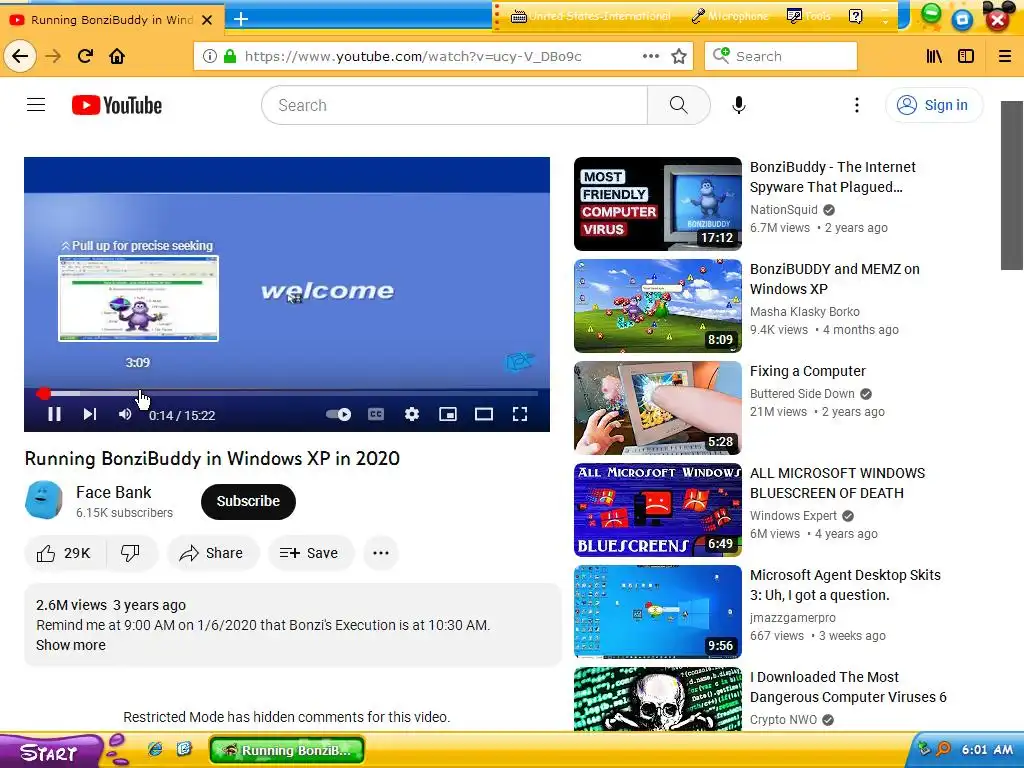Subscribe to Face Bank channel

(x=248, y=502)
